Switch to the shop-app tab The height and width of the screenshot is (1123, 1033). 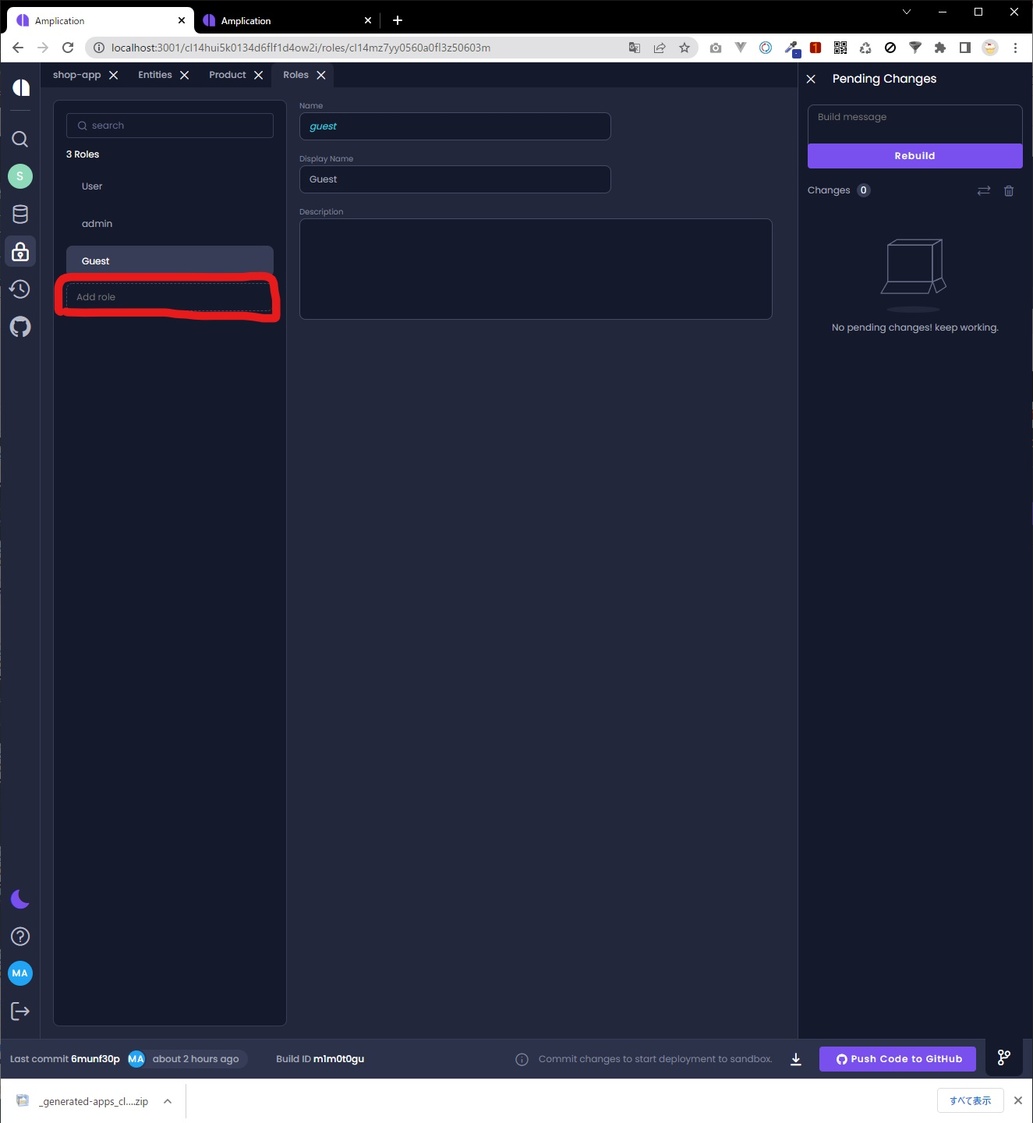77,74
